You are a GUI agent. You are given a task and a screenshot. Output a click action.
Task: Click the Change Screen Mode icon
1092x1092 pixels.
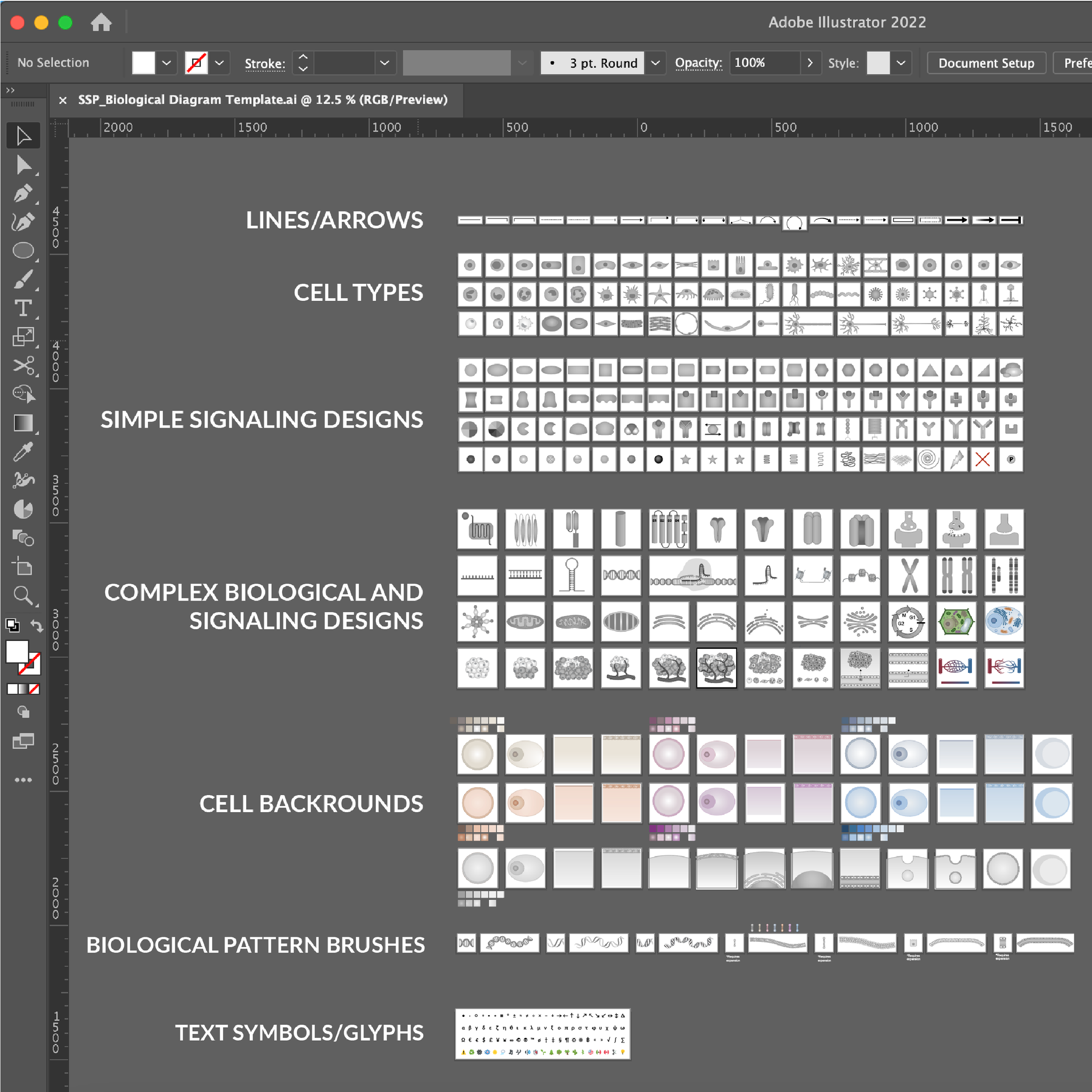point(23,741)
